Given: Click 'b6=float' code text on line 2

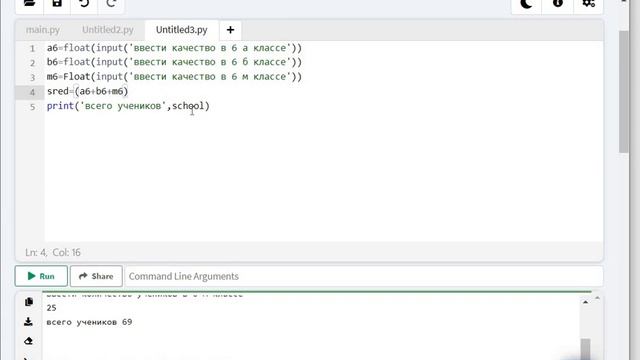Looking at the screenshot, I should pos(68,62).
